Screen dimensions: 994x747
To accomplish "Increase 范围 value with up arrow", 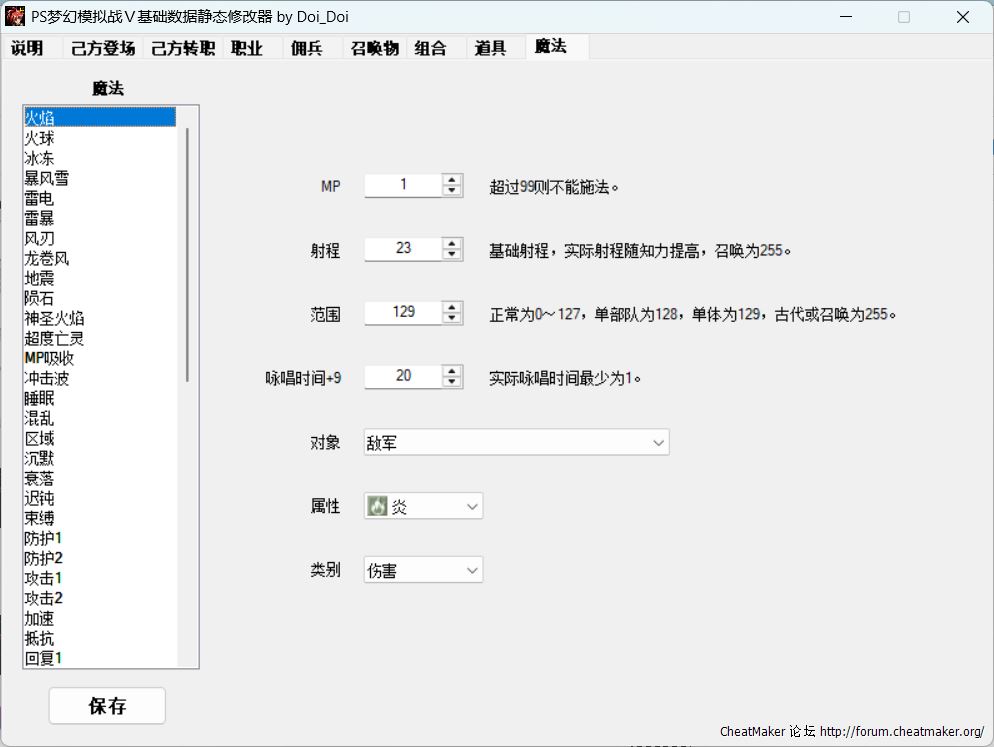I will coord(453,307).
